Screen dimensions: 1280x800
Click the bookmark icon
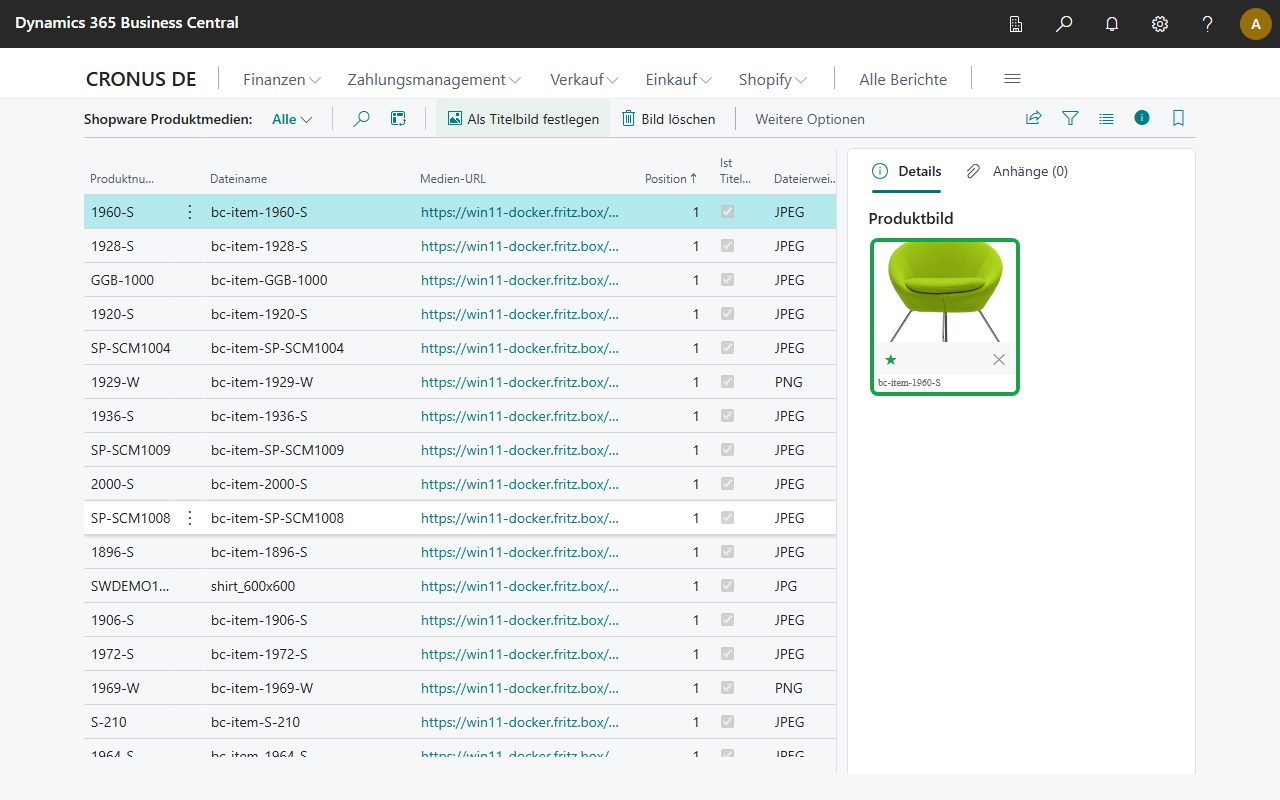(1178, 118)
